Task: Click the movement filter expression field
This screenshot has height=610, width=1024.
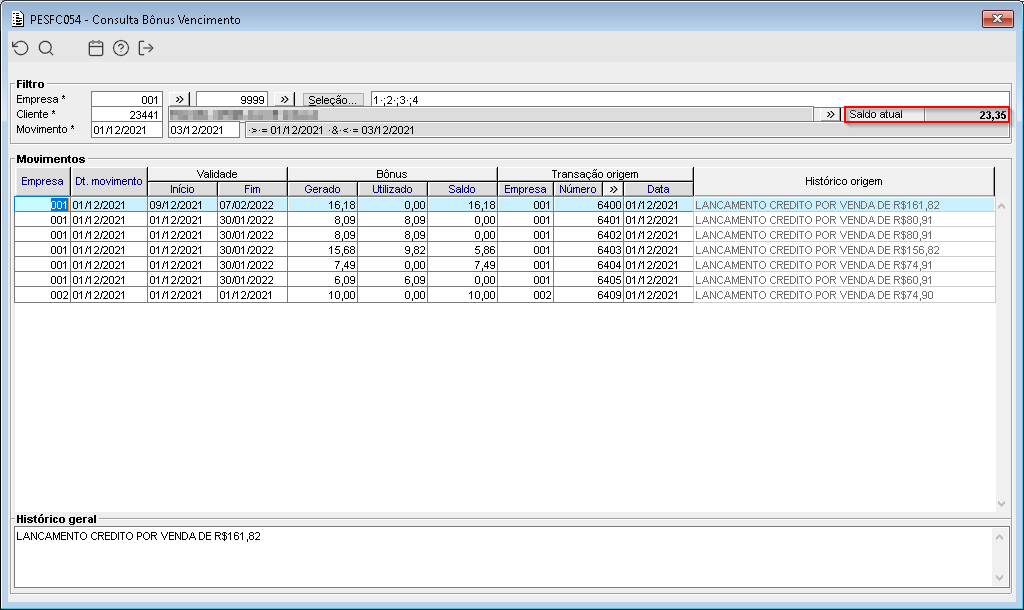Action: [627, 130]
